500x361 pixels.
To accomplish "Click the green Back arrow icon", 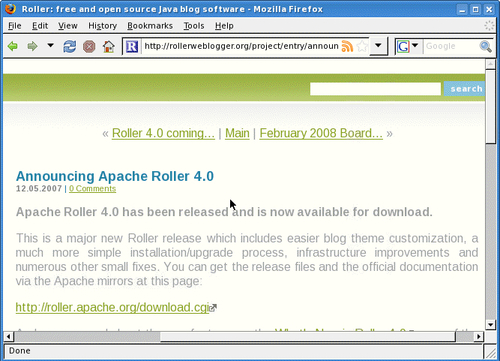I will click(x=13, y=46).
